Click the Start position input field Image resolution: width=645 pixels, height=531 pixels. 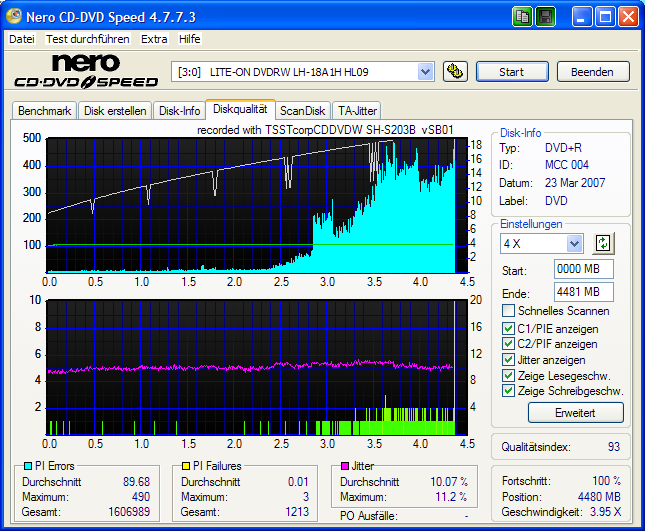pos(583,269)
